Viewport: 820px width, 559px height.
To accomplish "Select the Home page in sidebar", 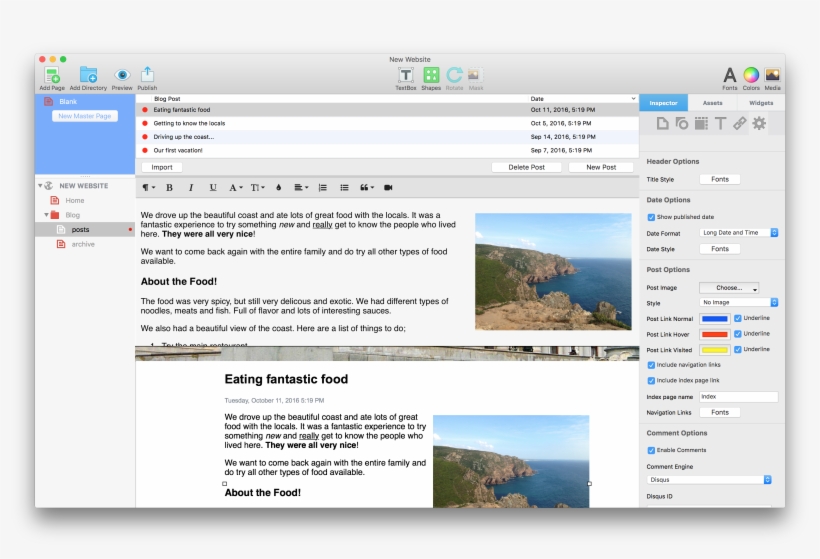I will coord(85,200).
